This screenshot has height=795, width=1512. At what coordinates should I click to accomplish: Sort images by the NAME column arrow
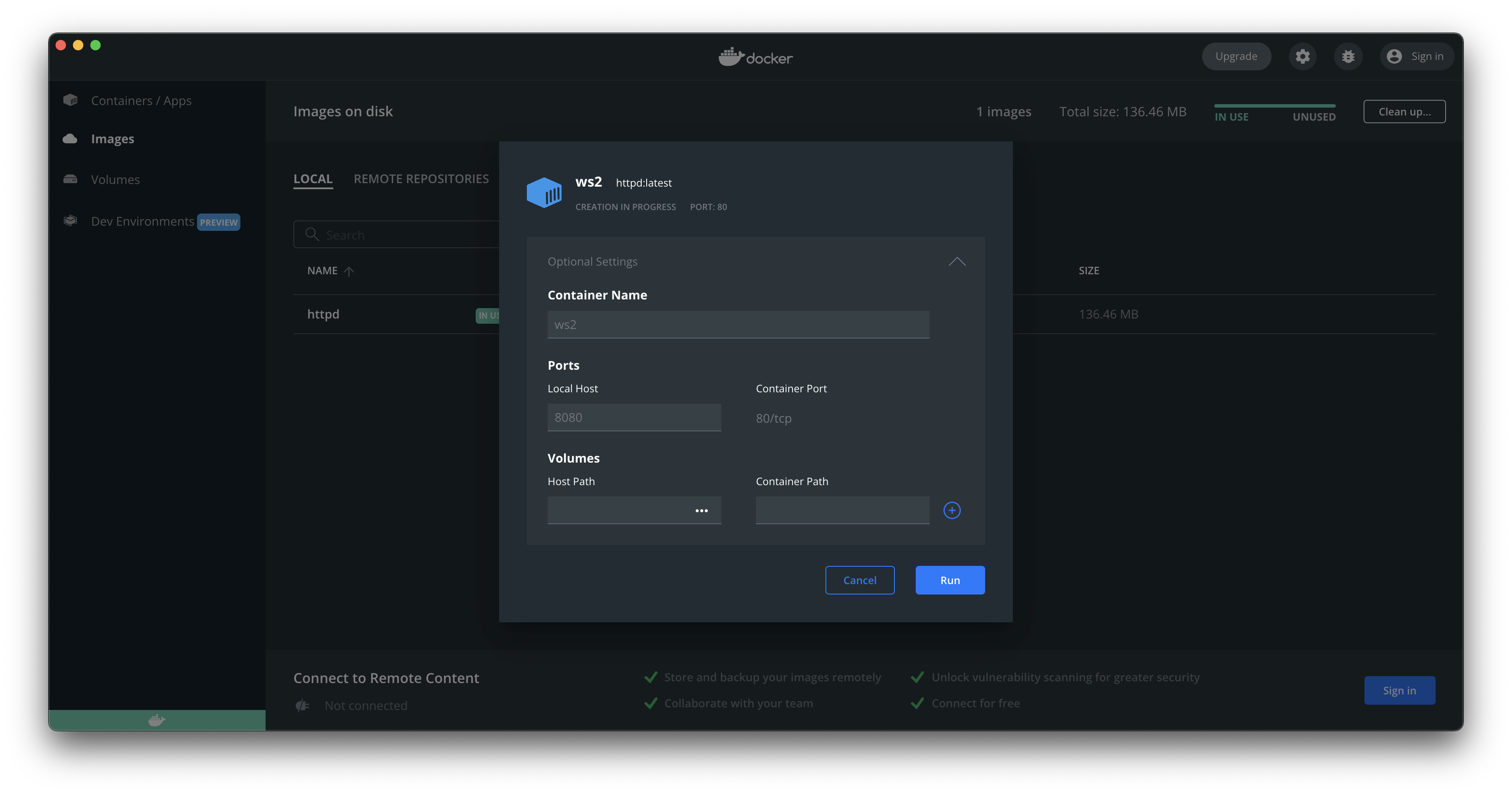click(348, 271)
